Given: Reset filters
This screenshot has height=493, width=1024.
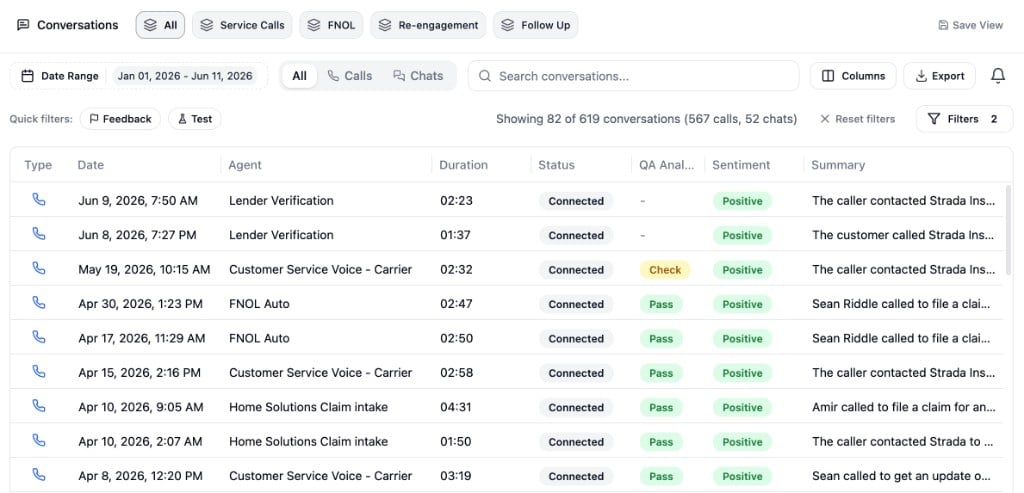Looking at the screenshot, I should point(857,119).
